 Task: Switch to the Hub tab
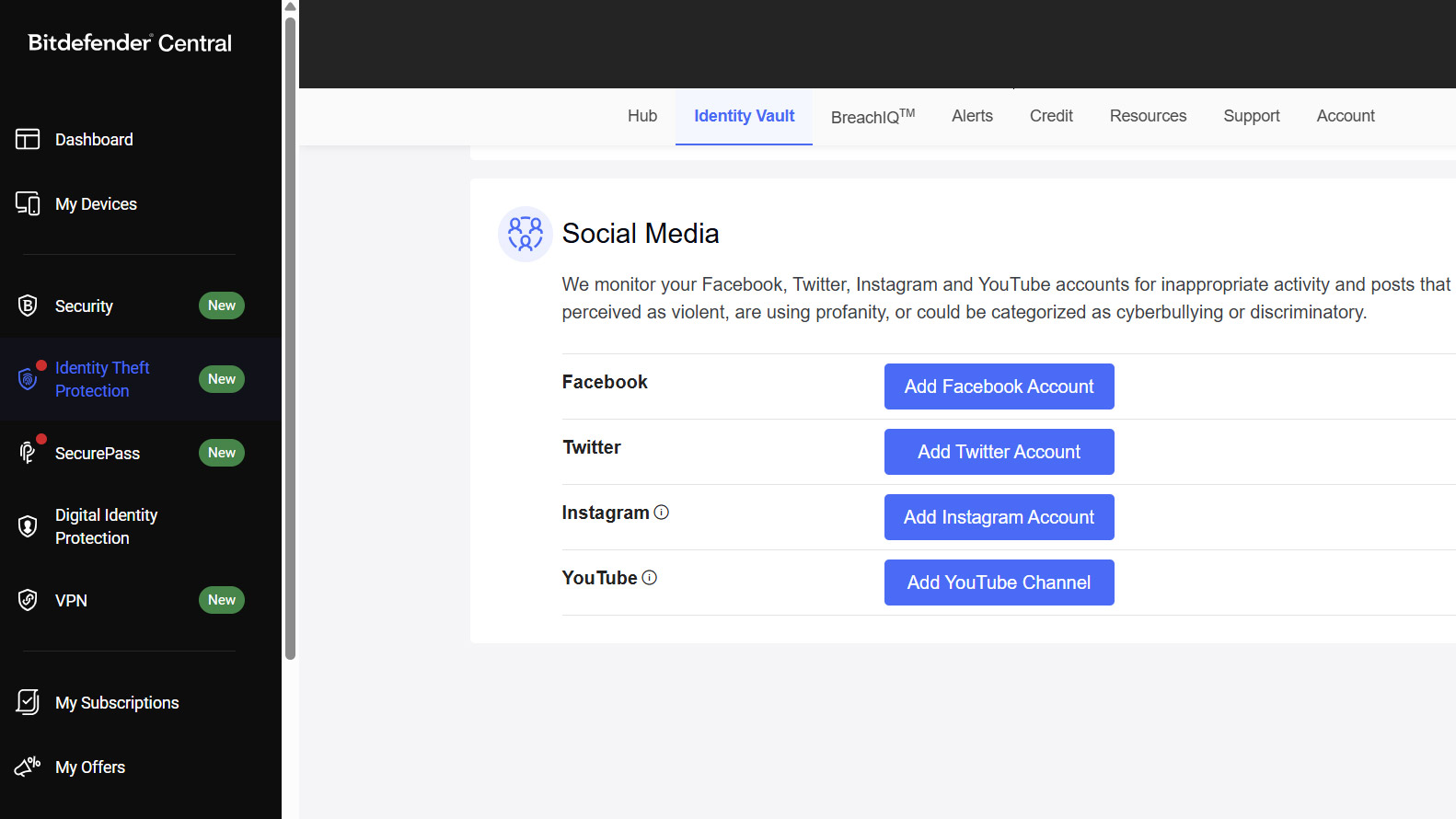pyautogui.click(x=641, y=116)
